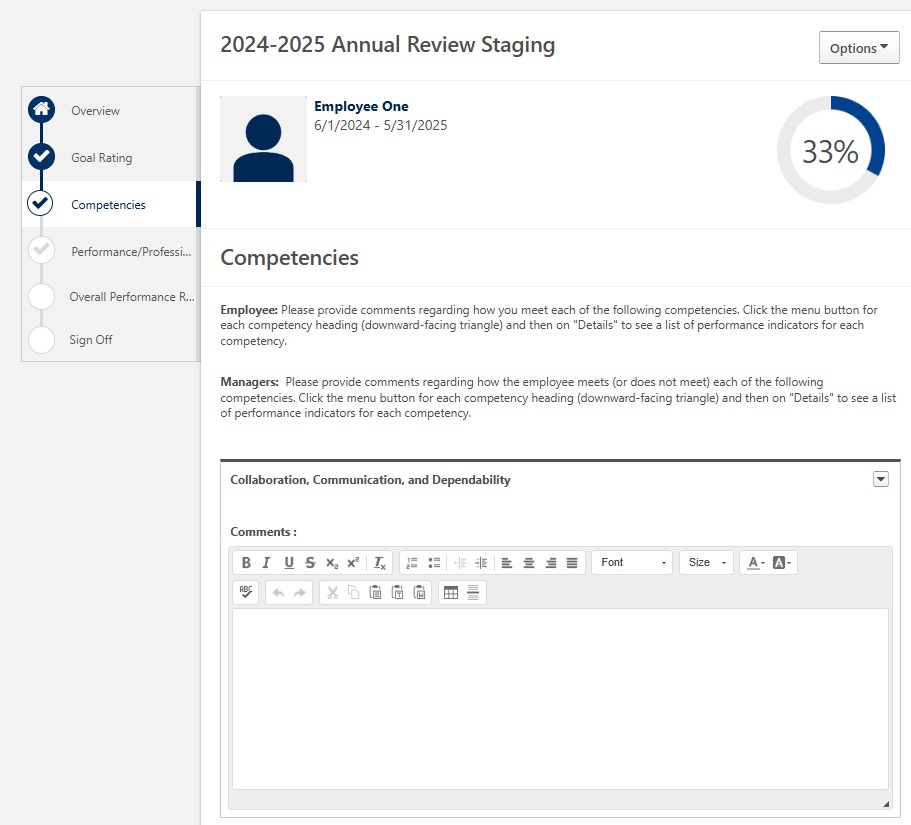This screenshot has width=911, height=825.
Task: Click the Competencies section heading
Action: click(x=289, y=257)
